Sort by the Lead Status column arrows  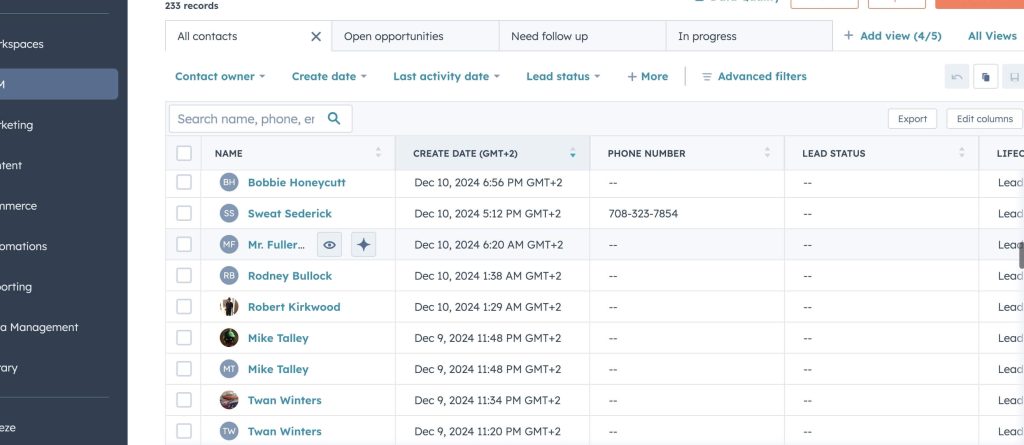(961, 153)
